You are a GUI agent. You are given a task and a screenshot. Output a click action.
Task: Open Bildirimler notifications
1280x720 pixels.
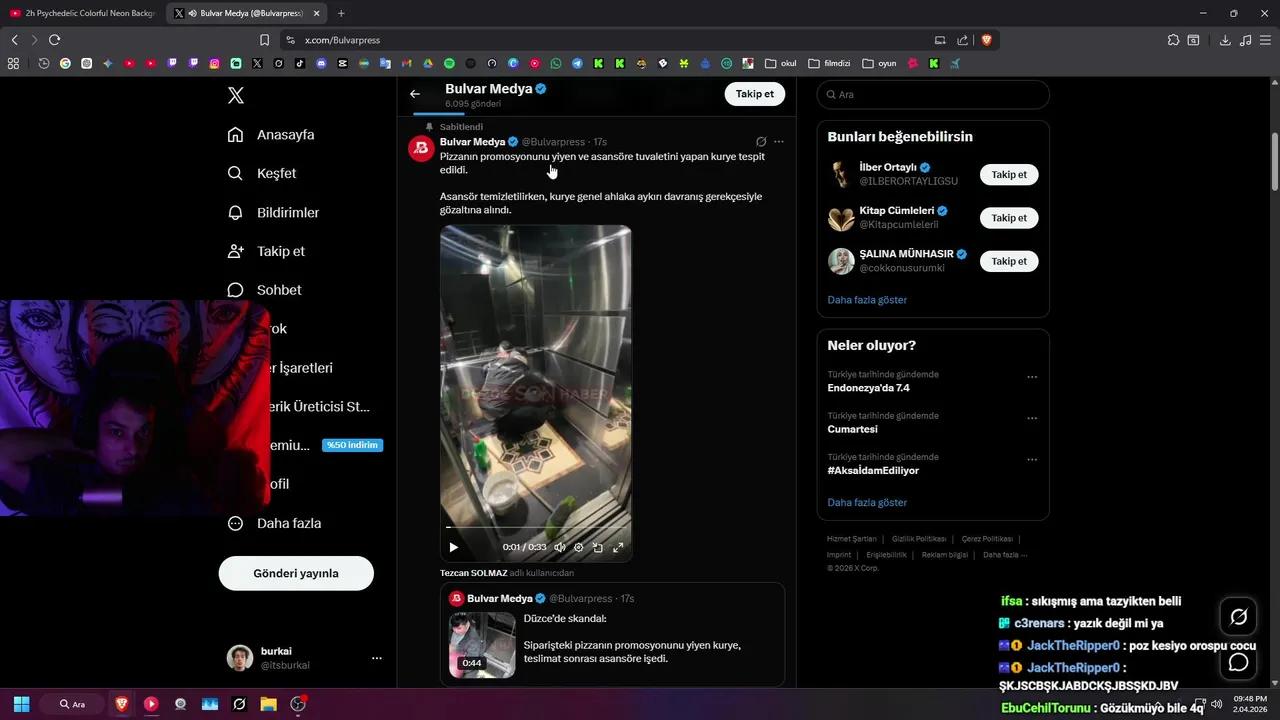(x=273, y=212)
